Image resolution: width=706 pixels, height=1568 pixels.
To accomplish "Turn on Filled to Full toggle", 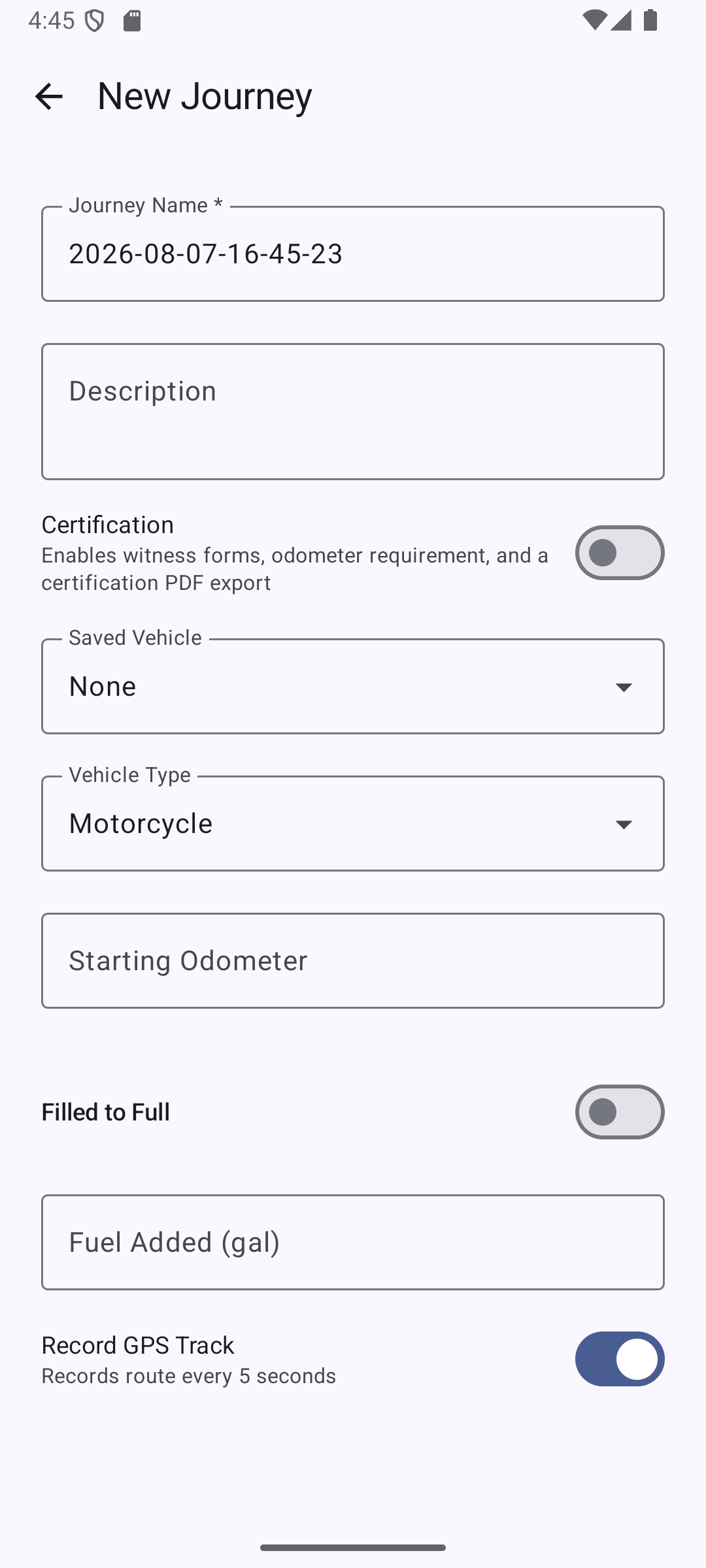I will pyautogui.click(x=620, y=1112).
